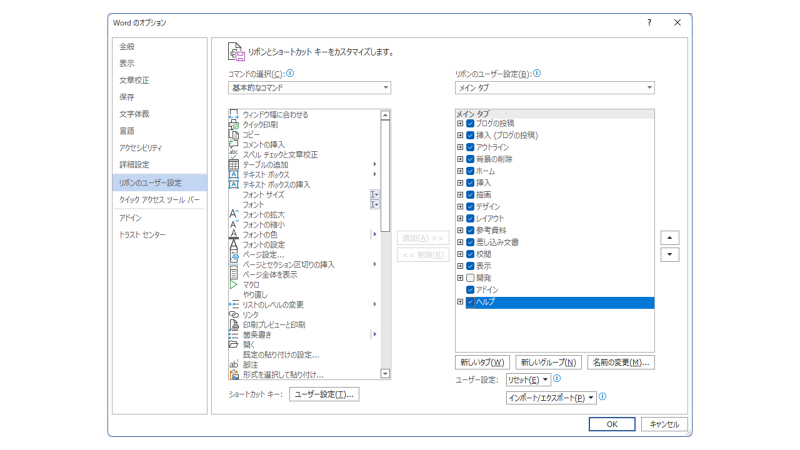Select the 印刷プレビューと印刷 icon
Image resolution: width=800 pixels, height=450 pixels.
click(x=233, y=324)
